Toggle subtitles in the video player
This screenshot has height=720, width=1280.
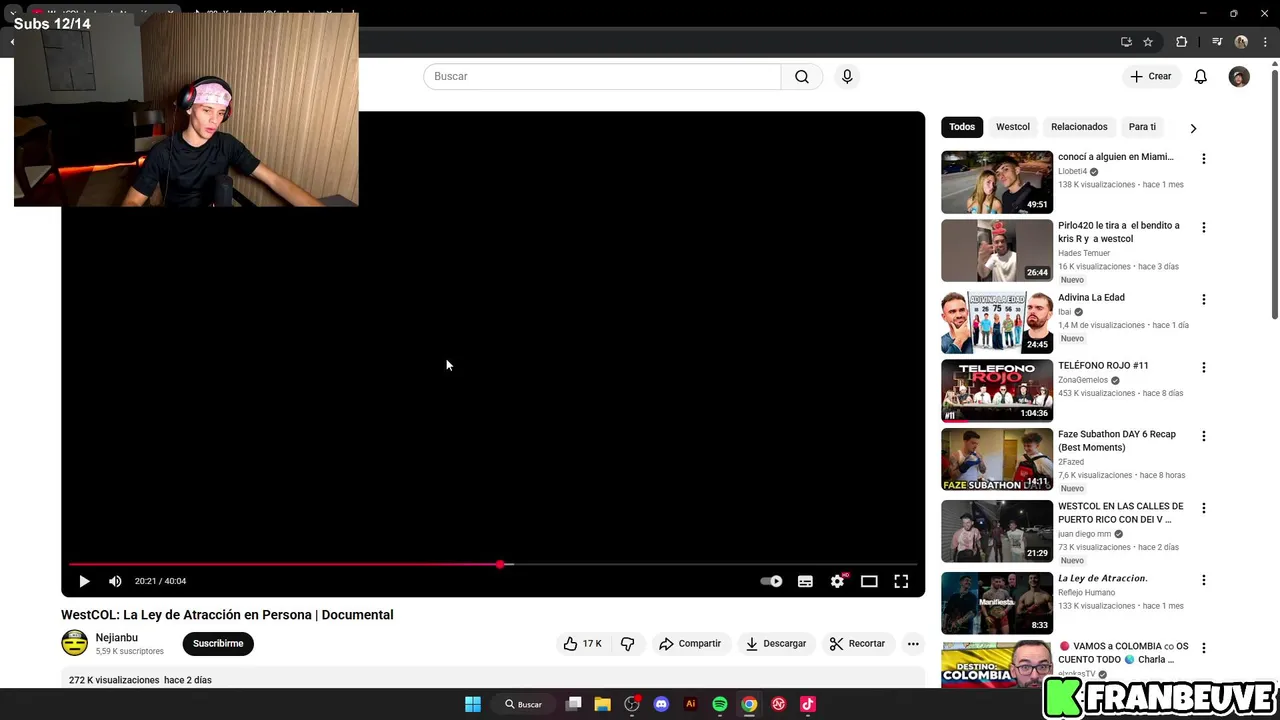click(805, 581)
